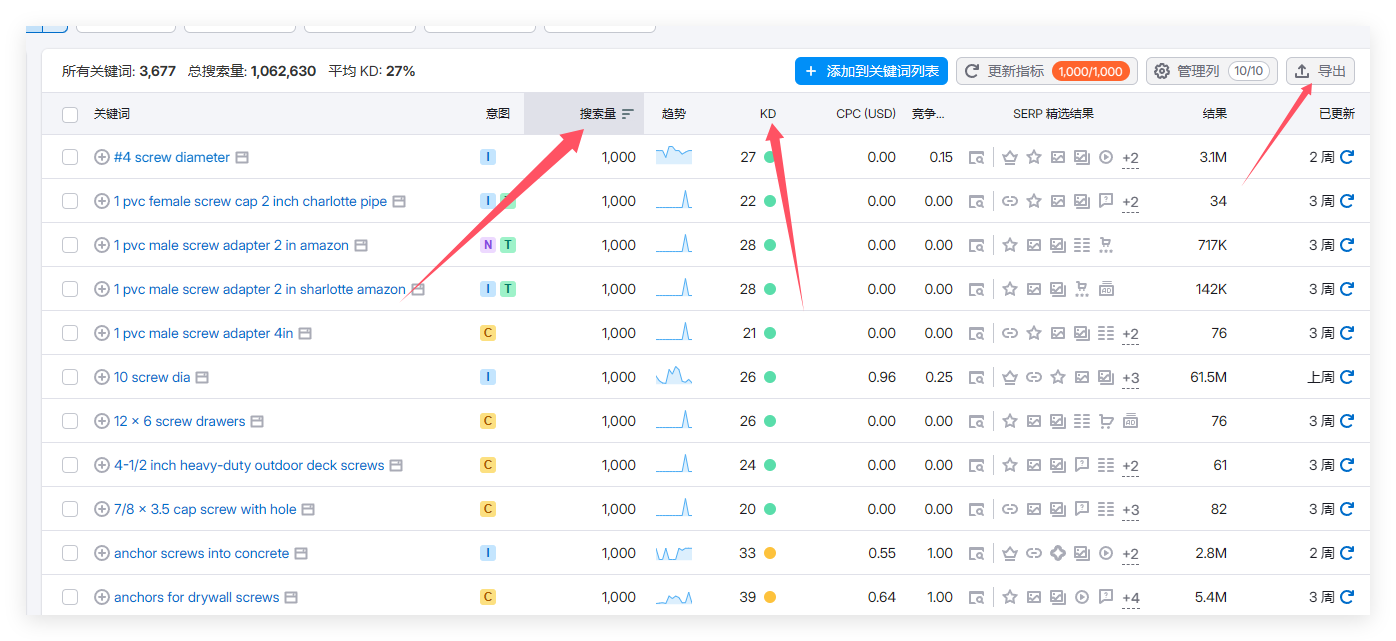Viewport: 1396px width, 641px height.
Task: Shopping cart icon in 12 × 6 screw drawers row
Action: pyautogui.click(x=1106, y=421)
